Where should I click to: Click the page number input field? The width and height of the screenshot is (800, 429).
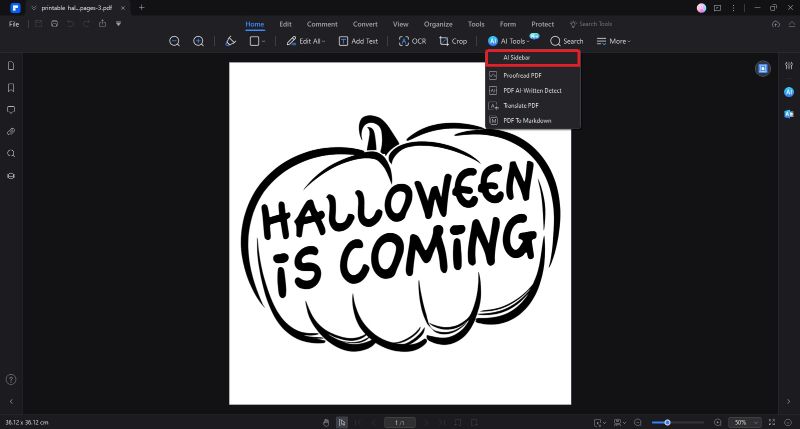tap(399, 422)
